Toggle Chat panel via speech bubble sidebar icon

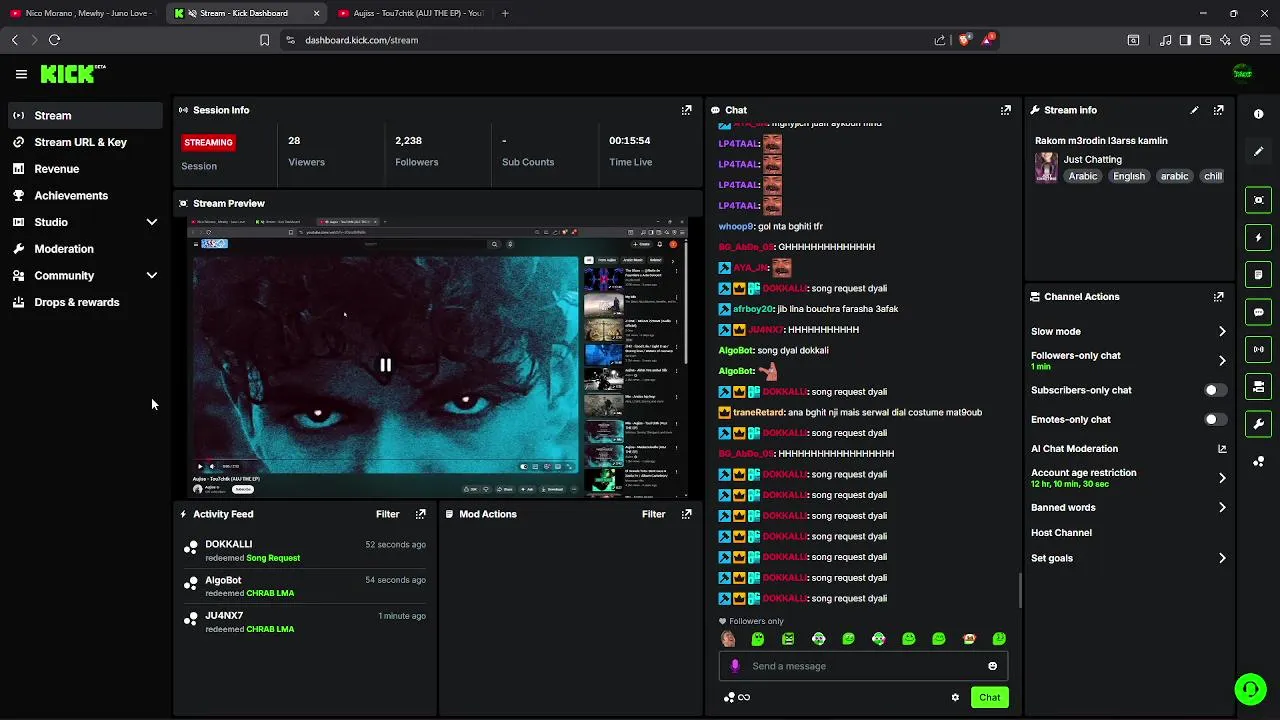(1258, 312)
